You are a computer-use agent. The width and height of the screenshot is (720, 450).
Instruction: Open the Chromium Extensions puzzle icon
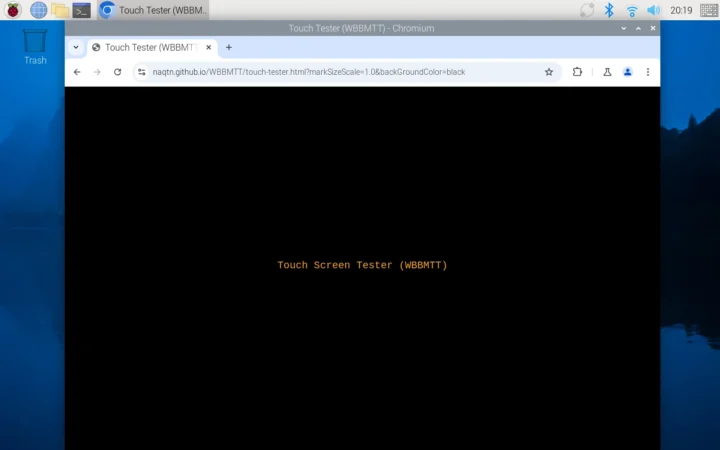pos(577,72)
